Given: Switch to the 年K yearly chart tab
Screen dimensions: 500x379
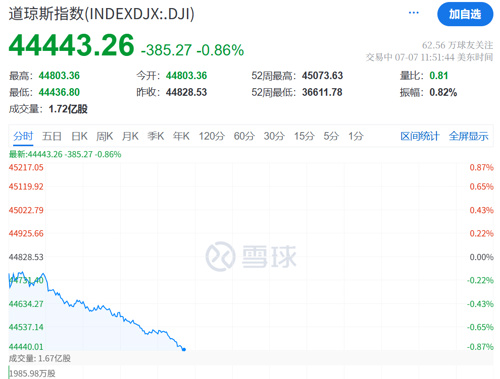Looking at the screenshot, I should (x=181, y=136).
